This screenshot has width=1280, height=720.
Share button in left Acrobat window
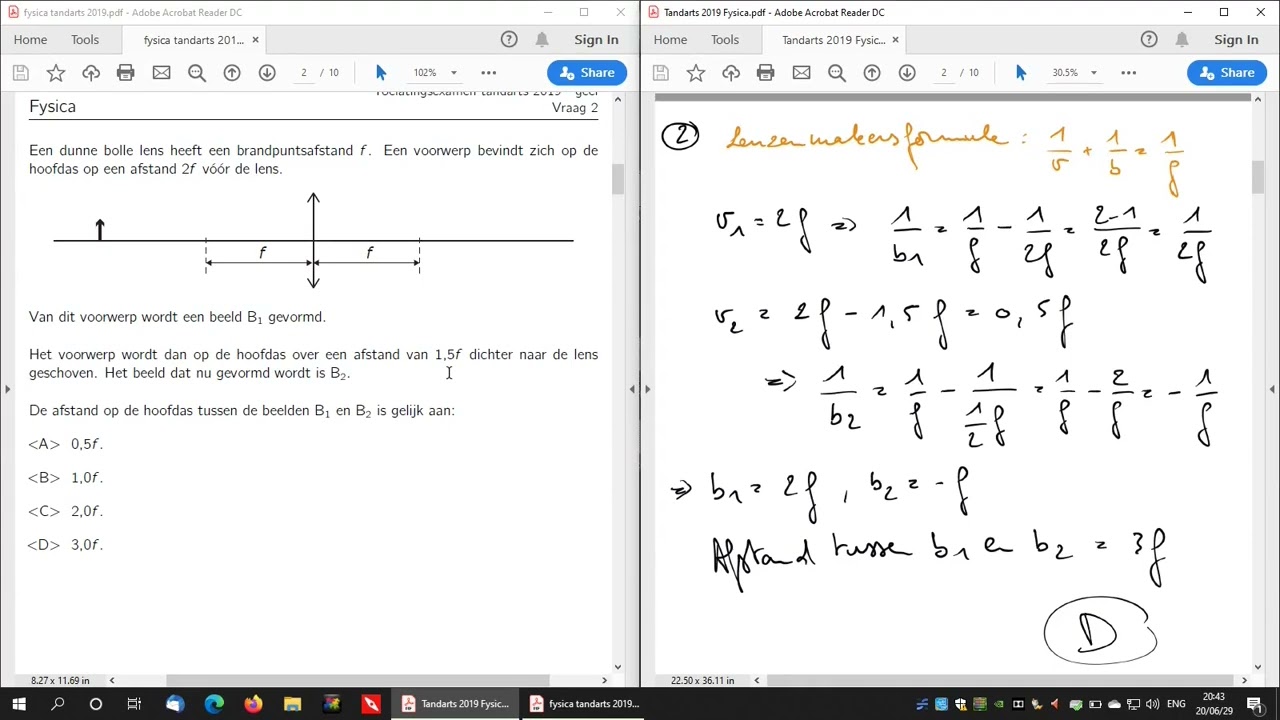587,73
